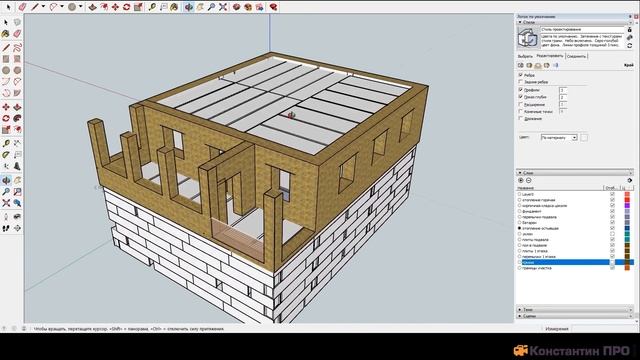Click the update style refresh icon
Viewport: 640px width, 360px height.
629,46
